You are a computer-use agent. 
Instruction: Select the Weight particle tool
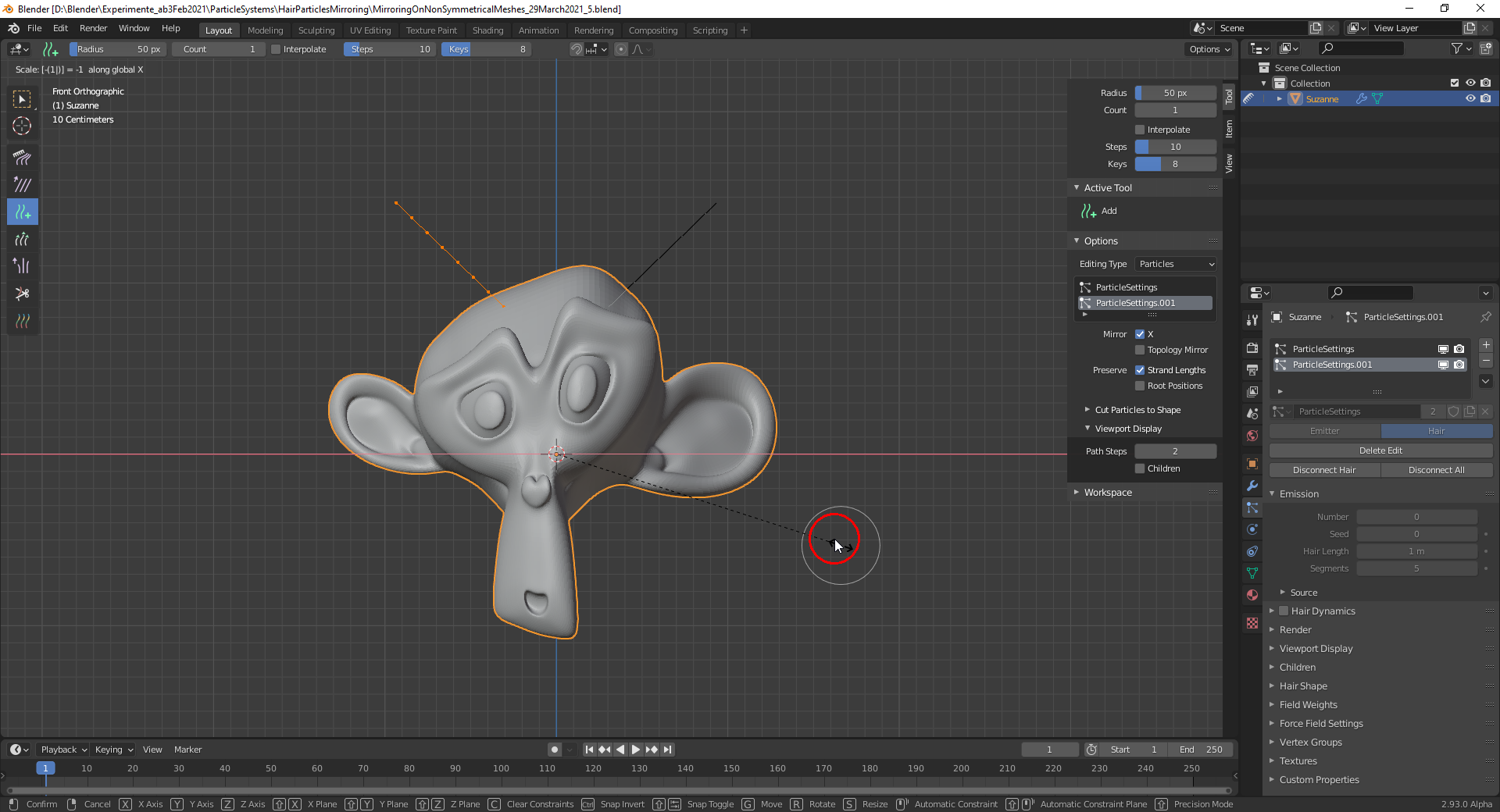[x=22, y=321]
